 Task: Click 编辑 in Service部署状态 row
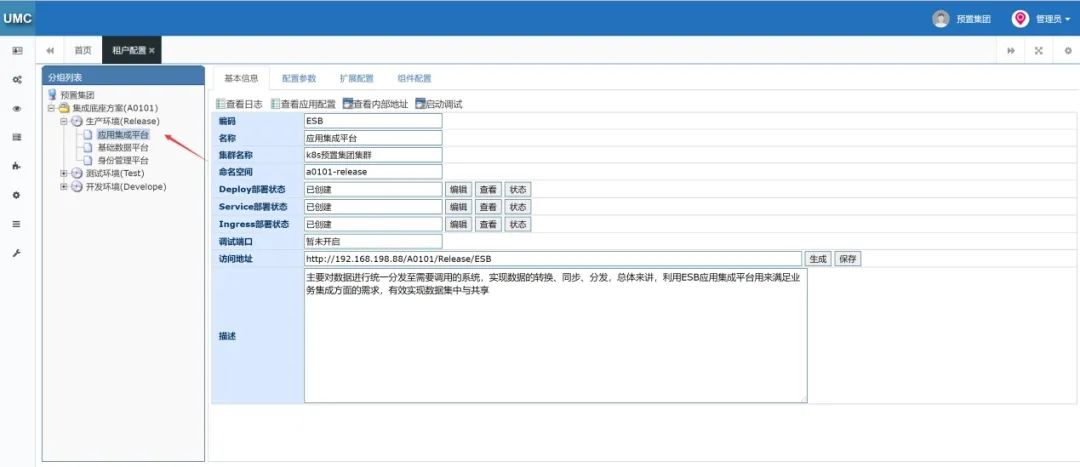458,207
